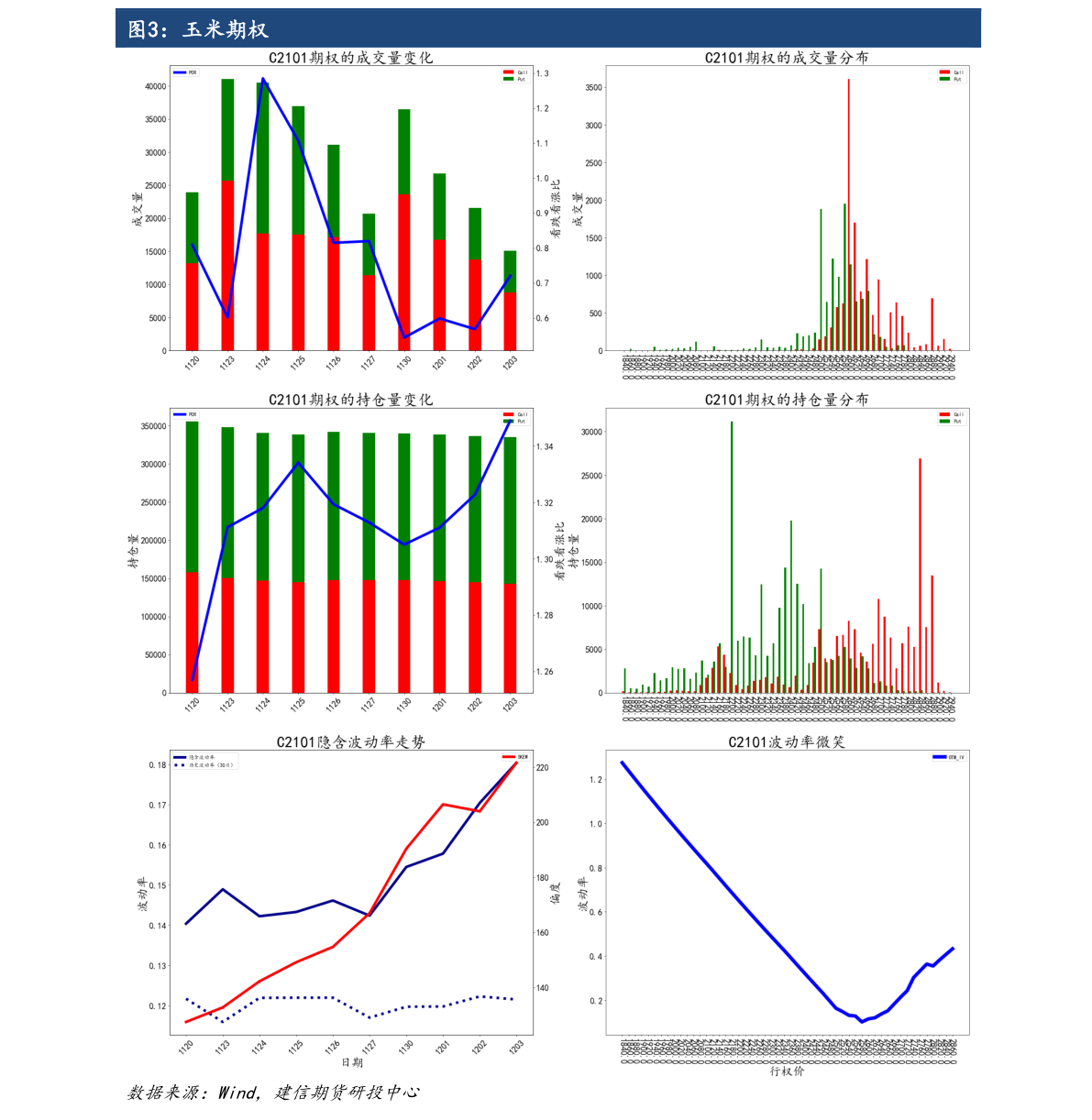
Task: Click the 1203 date label under 持仓量变化 chart
Action: point(510,705)
